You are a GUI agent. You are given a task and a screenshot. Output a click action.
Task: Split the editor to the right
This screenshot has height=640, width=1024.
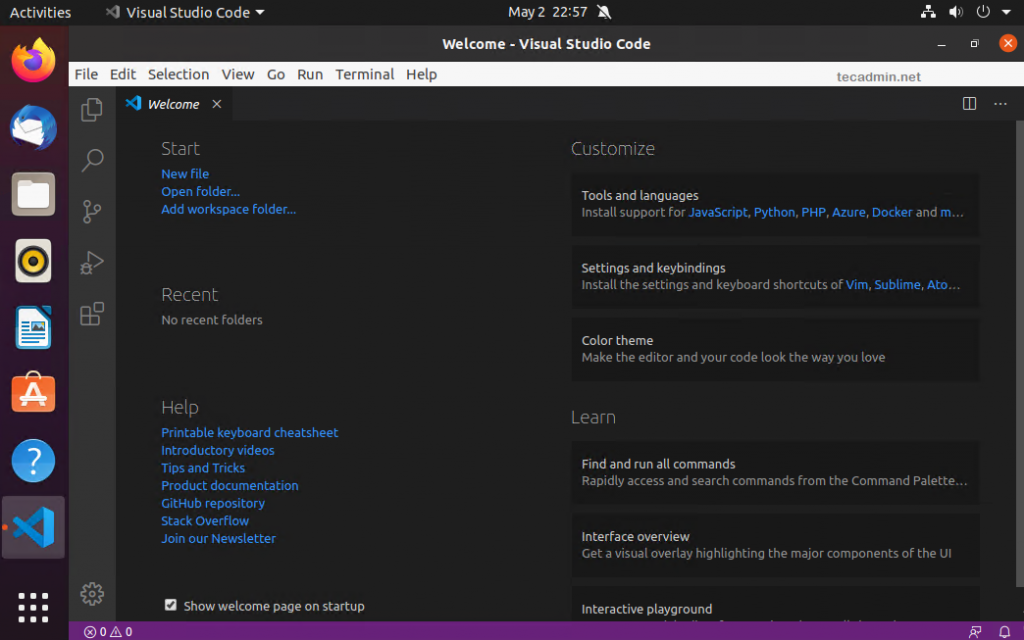pyautogui.click(x=969, y=104)
